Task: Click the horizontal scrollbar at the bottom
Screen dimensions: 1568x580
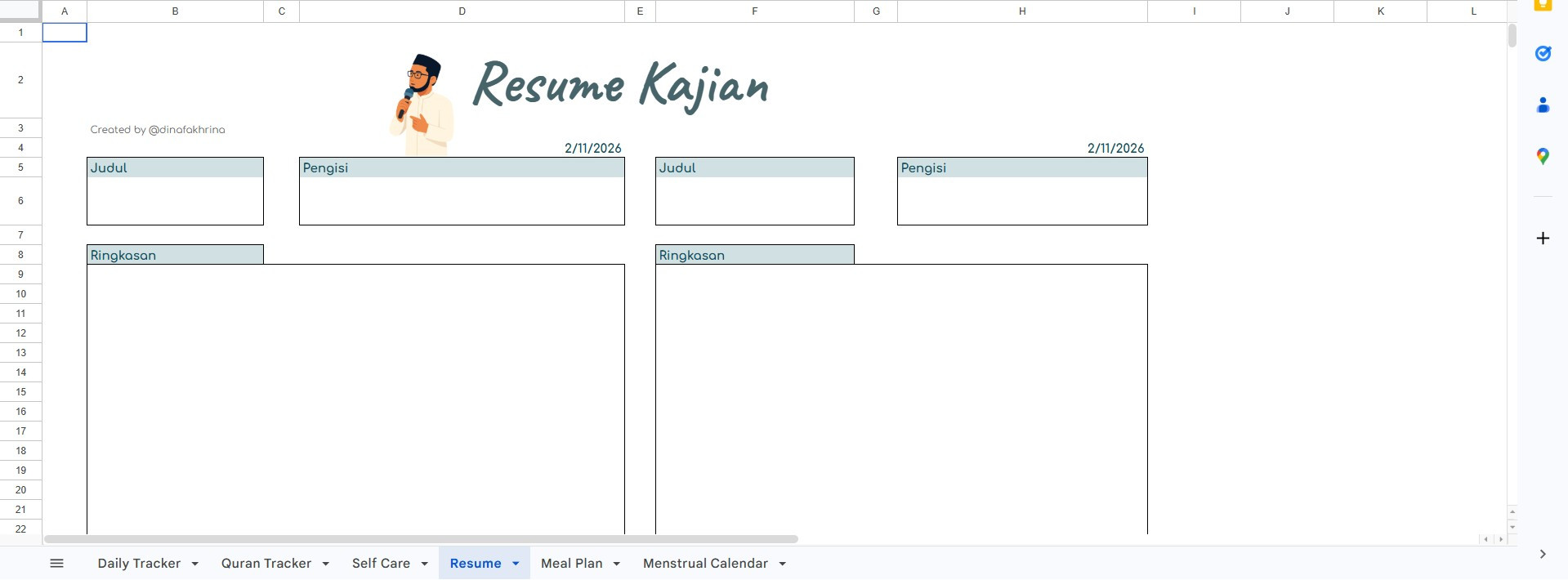Action: tap(421, 539)
